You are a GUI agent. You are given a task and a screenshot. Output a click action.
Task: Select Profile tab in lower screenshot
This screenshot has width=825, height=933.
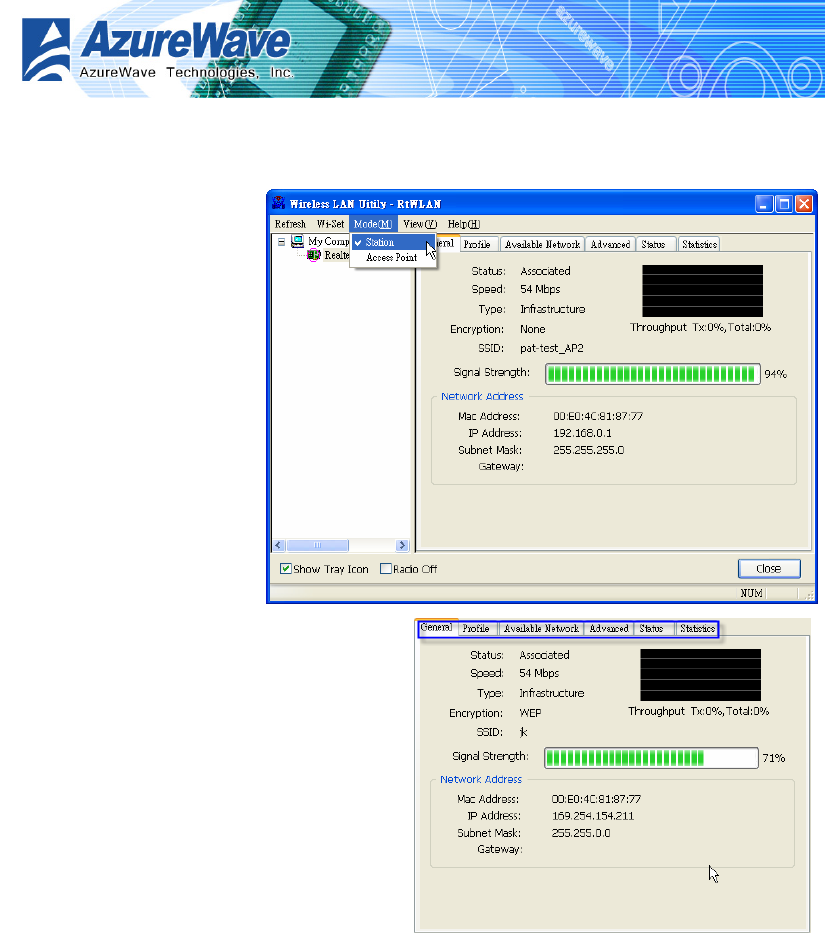pyautogui.click(x=476, y=628)
